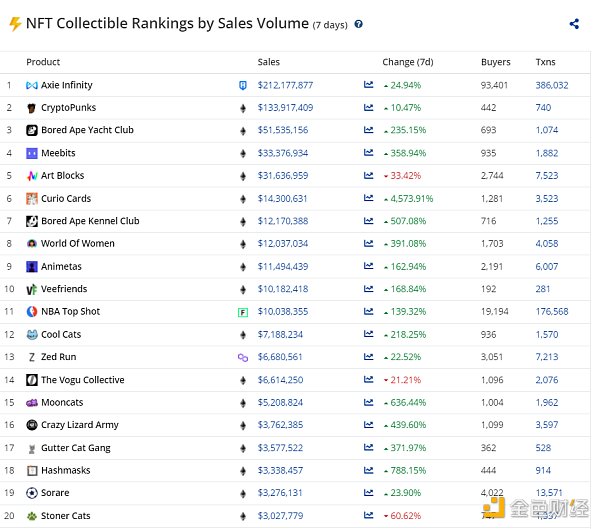Open the Hashmasks collection link

(65, 470)
